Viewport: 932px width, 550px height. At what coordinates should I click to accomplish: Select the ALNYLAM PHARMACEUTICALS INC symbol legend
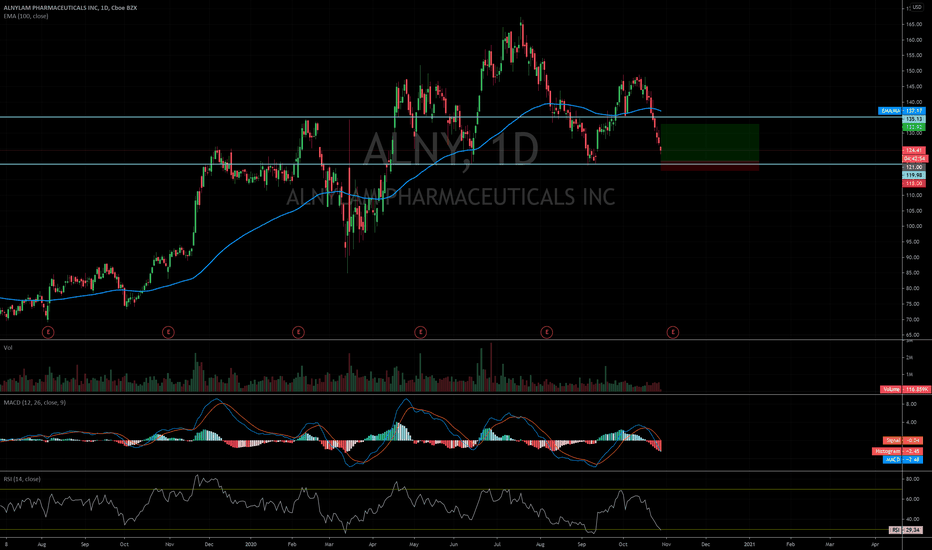pyautogui.click(x=70, y=8)
